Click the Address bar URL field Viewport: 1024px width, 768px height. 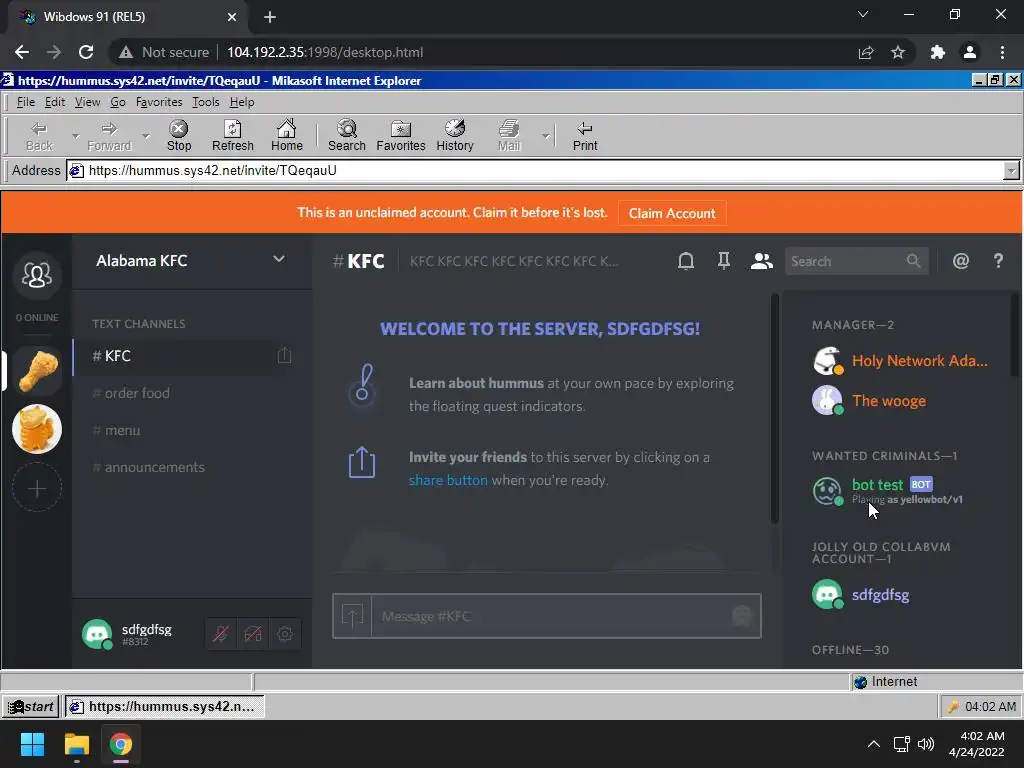534,170
